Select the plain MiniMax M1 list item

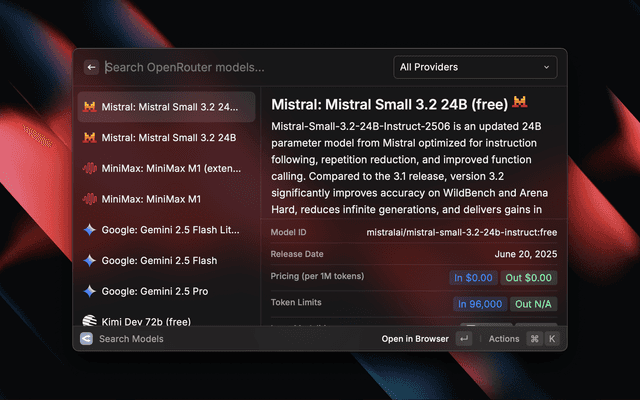(x=167, y=199)
